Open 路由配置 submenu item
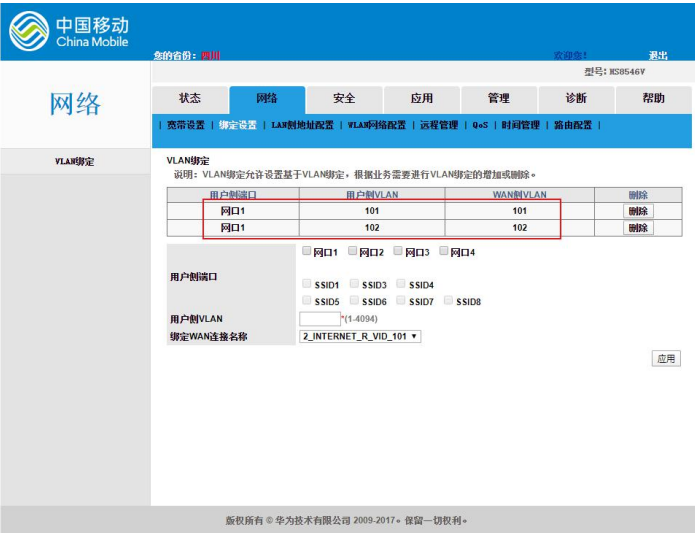This screenshot has width=695, height=533. (x=572, y=125)
